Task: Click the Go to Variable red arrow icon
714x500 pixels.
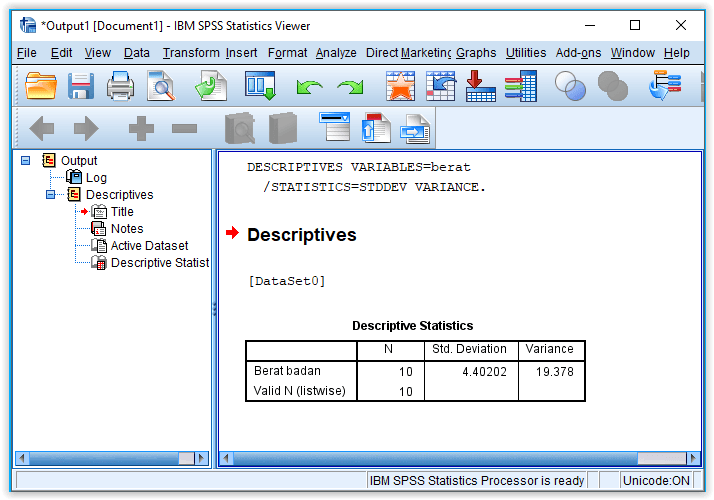Action: (x=481, y=86)
